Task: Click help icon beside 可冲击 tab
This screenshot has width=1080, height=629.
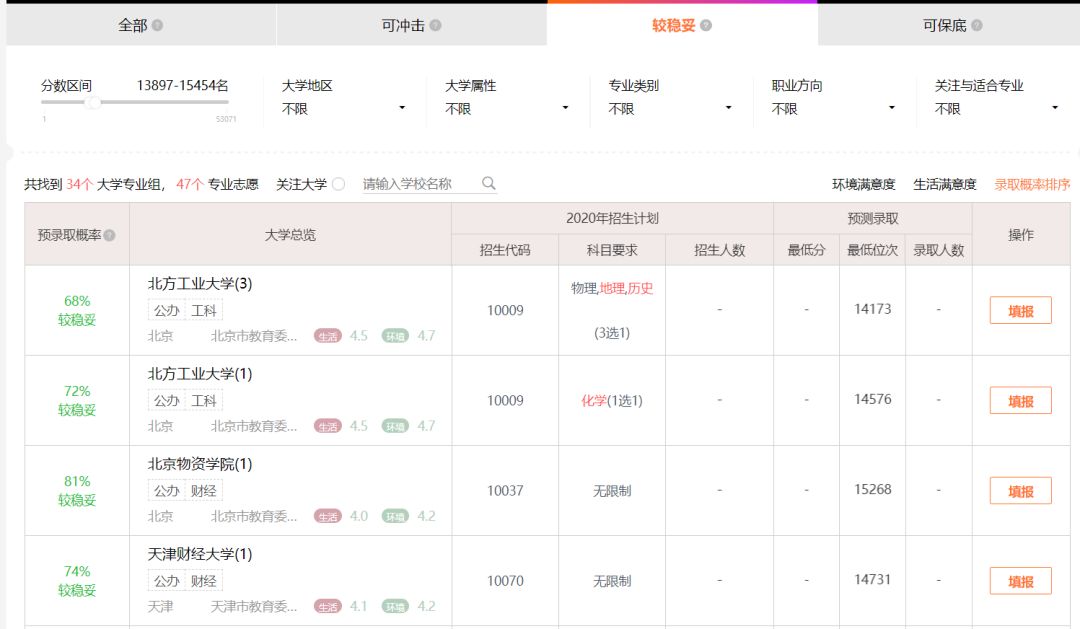Action: click(x=435, y=25)
